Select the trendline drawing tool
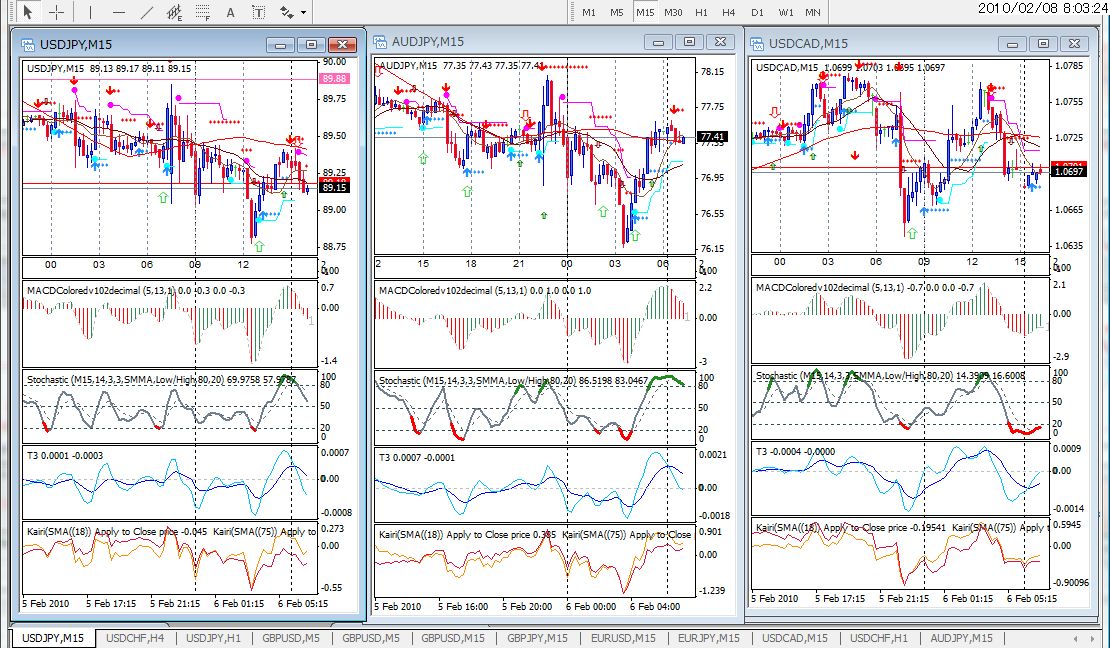 (x=147, y=11)
